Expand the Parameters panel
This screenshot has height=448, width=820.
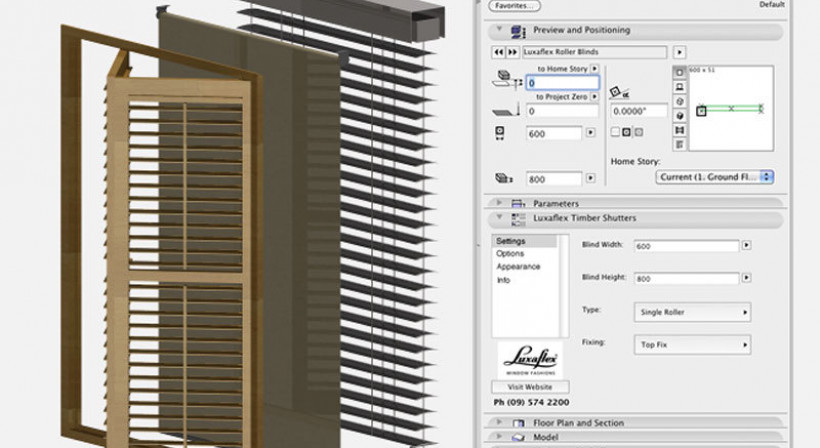point(499,203)
